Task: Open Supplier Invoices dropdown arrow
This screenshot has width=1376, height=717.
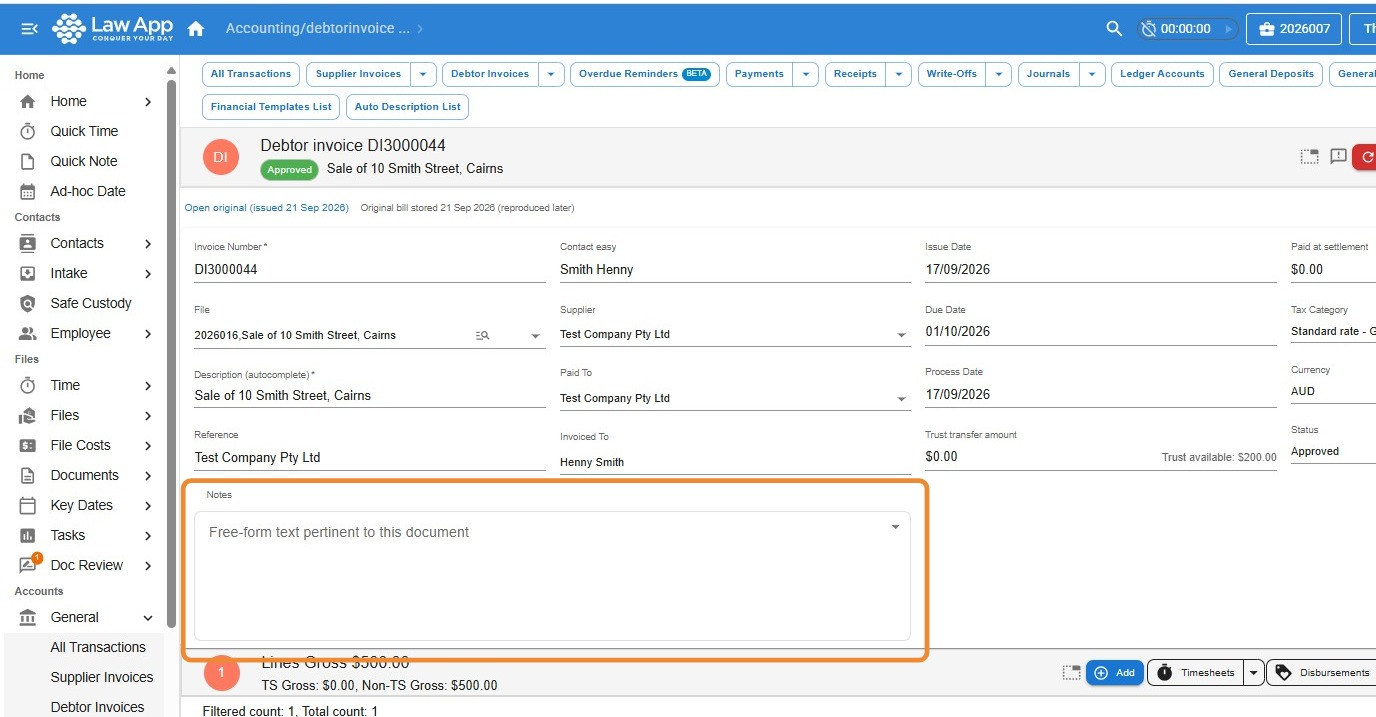Action: coord(423,74)
